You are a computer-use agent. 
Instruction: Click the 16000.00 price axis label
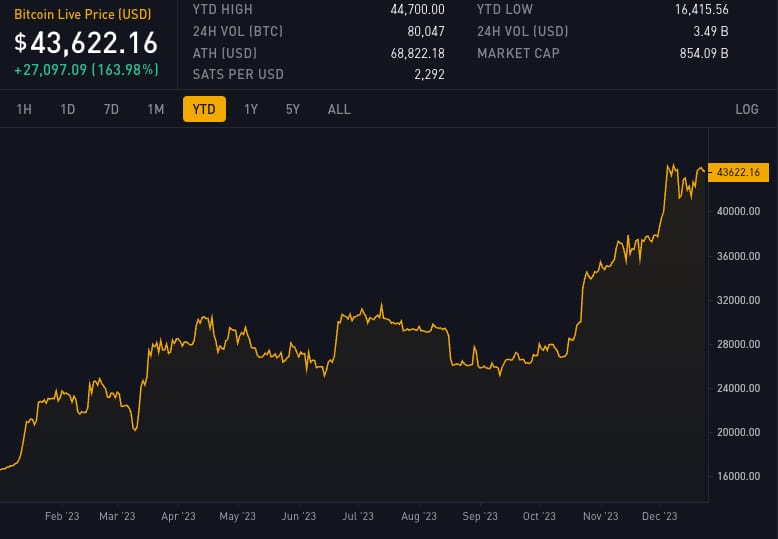tap(738, 476)
